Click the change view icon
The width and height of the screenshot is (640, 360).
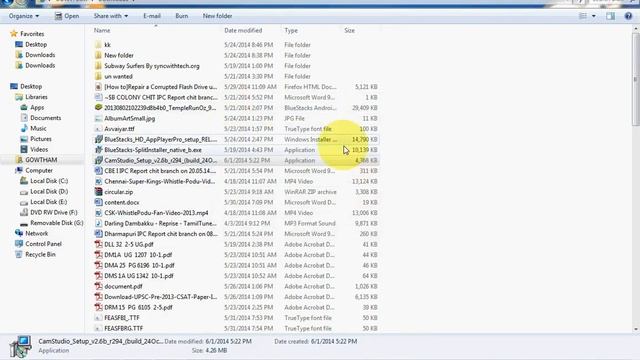coord(583,16)
